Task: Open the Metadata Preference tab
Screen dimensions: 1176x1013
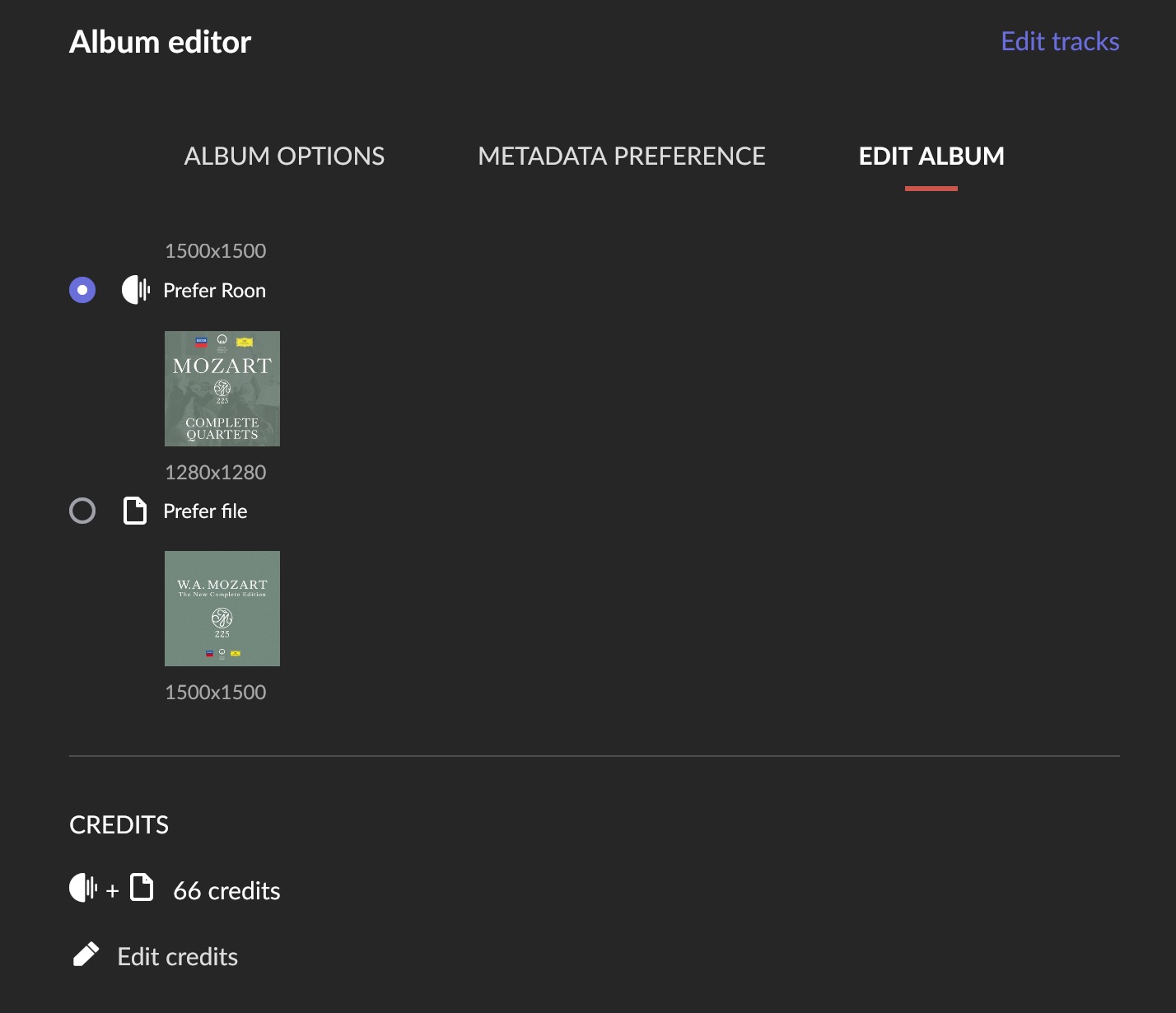Action: tap(622, 156)
